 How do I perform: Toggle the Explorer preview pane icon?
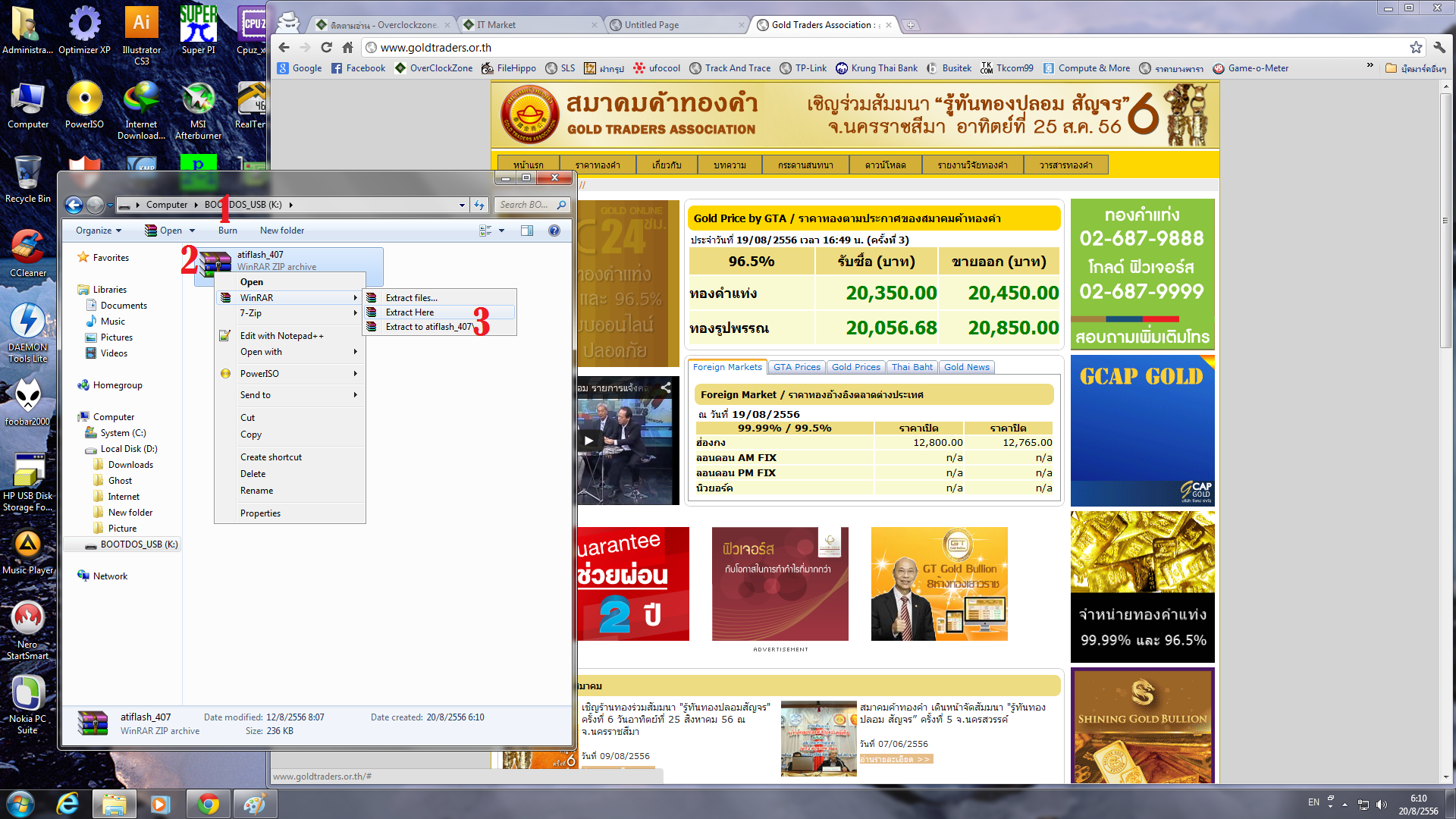tap(527, 231)
